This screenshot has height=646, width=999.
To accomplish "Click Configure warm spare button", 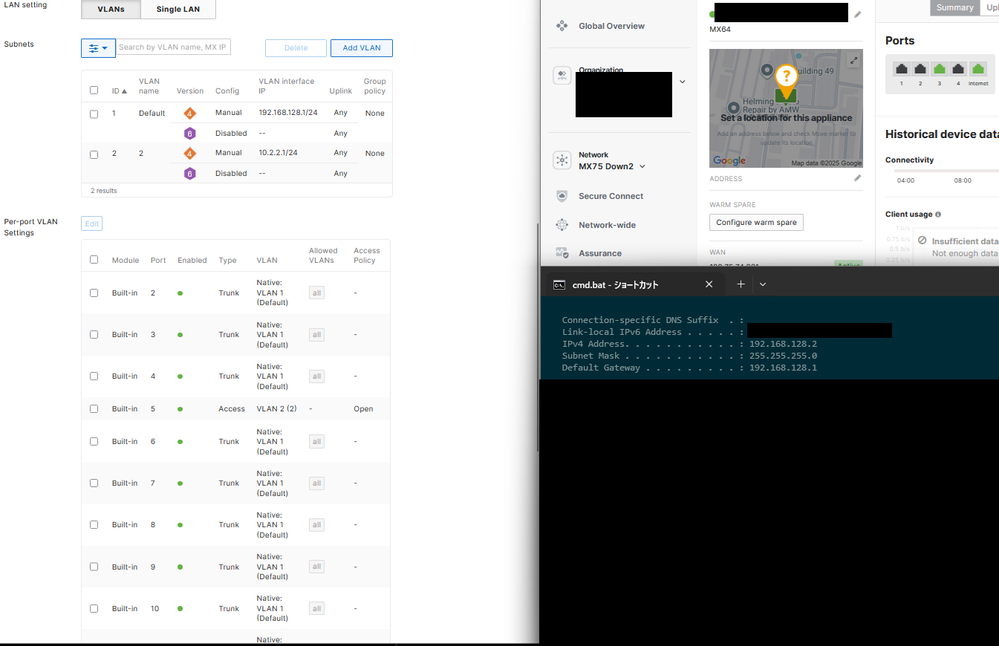I will pos(756,222).
